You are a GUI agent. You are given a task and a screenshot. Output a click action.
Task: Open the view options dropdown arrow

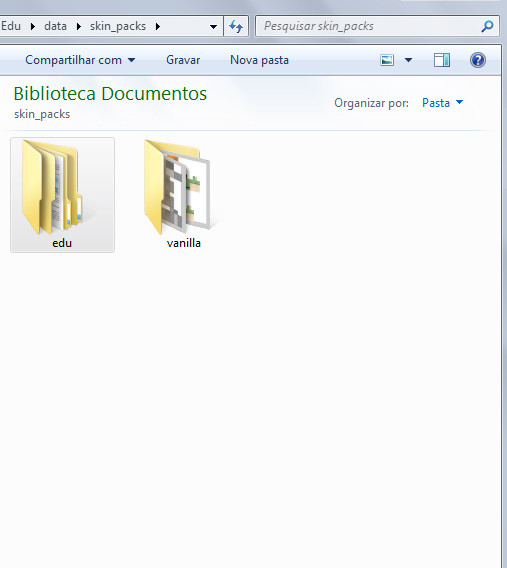click(x=408, y=60)
